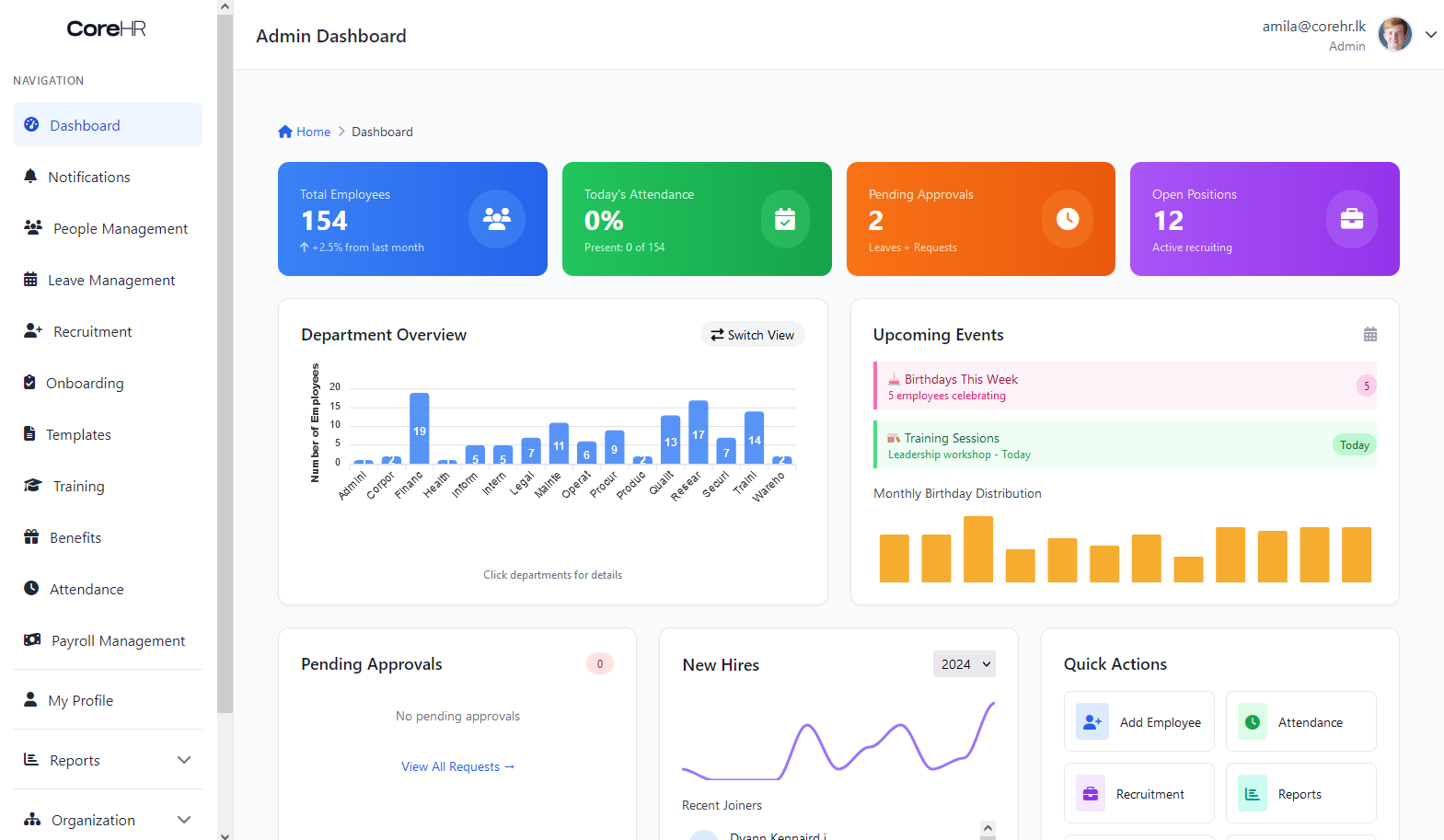This screenshot has width=1444, height=840.
Task: Click the Finance bar showing 19
Action: [x=420, y=428]
